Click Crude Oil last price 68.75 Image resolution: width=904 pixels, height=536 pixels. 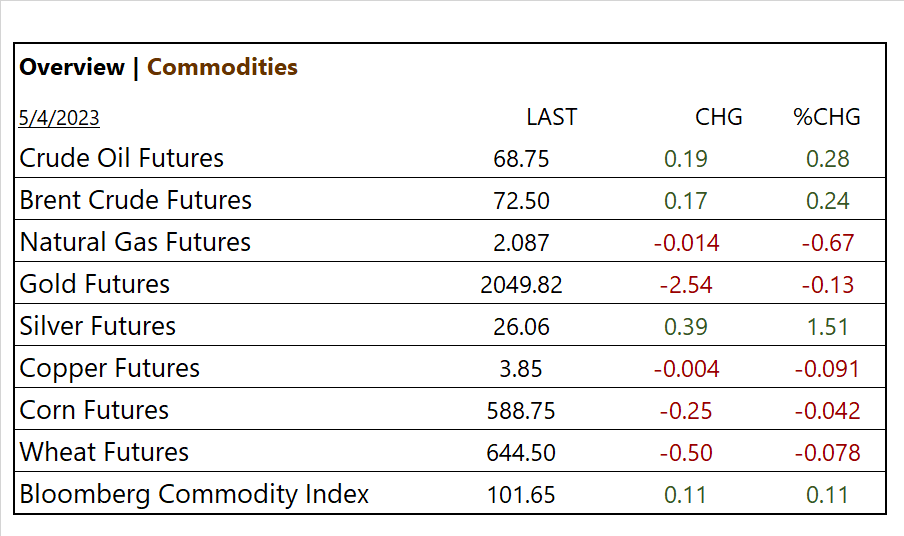(x=521, y=159)
